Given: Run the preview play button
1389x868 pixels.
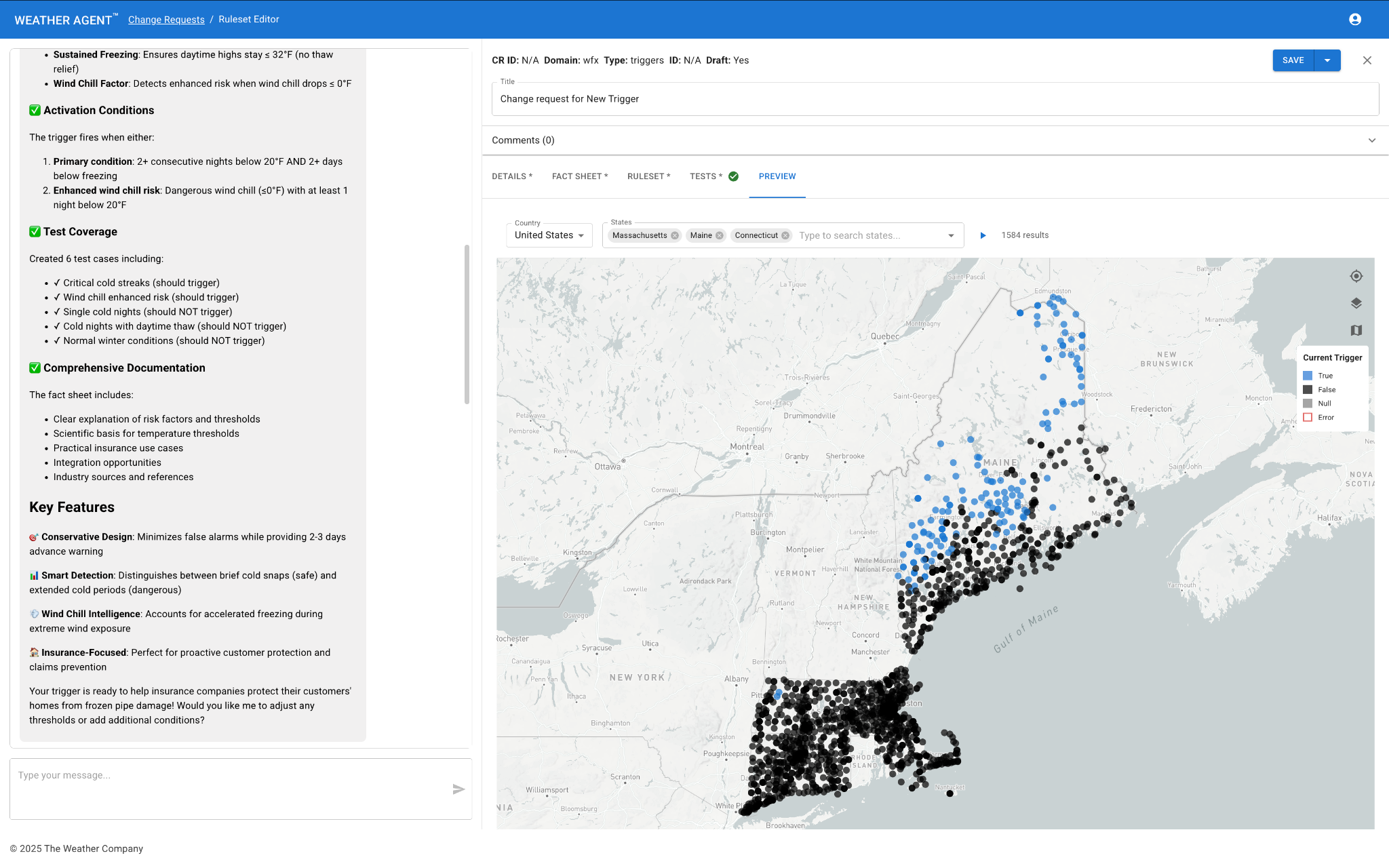Looking at the screenshot, I should 983,235.
